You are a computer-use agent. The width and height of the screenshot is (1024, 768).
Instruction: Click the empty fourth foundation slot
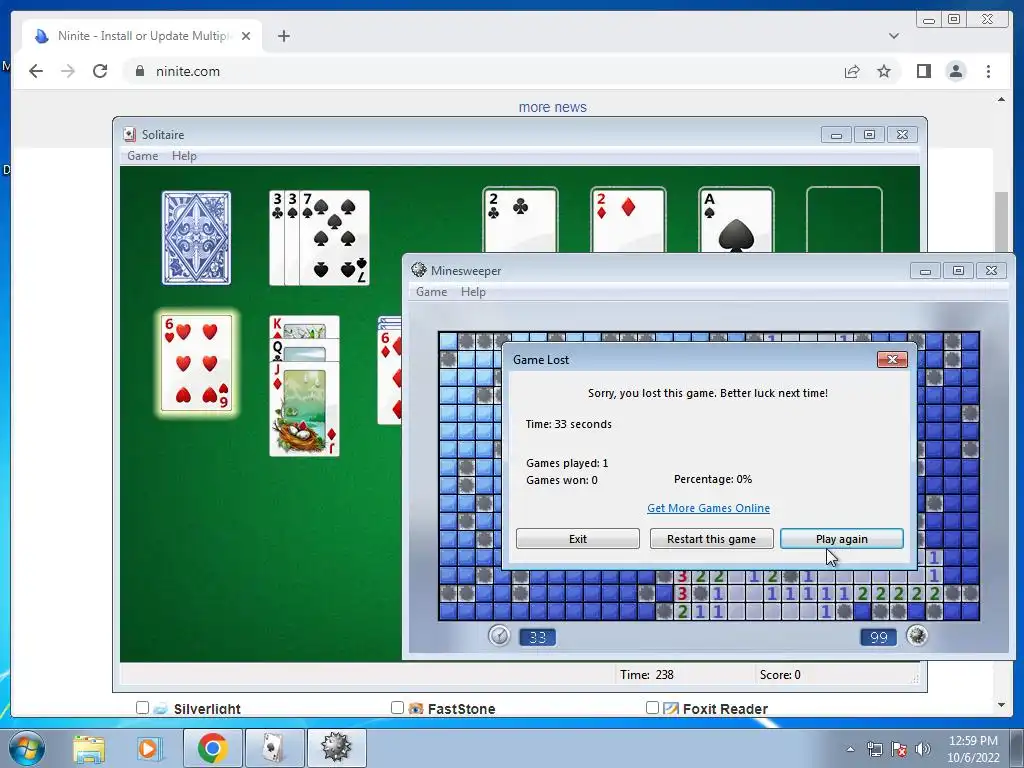tap(844, 219)
